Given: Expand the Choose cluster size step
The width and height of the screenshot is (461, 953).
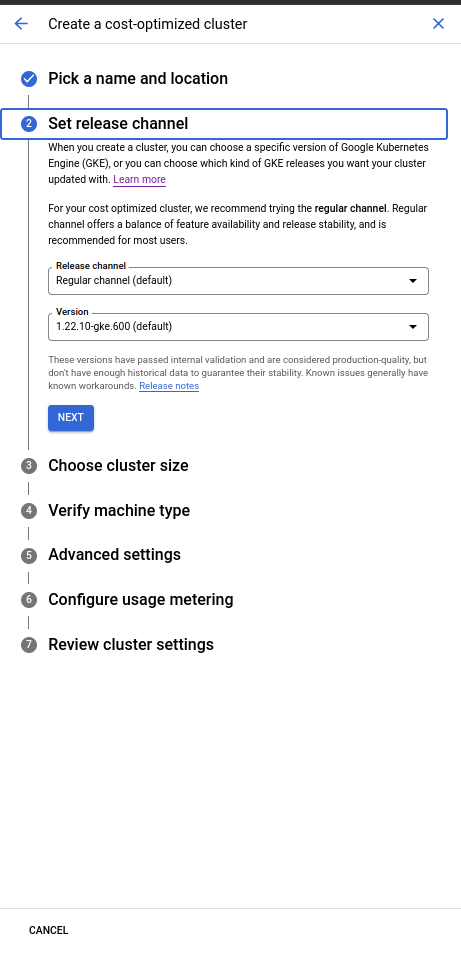Looking at the screenshot, I should [x=119, y=466].
